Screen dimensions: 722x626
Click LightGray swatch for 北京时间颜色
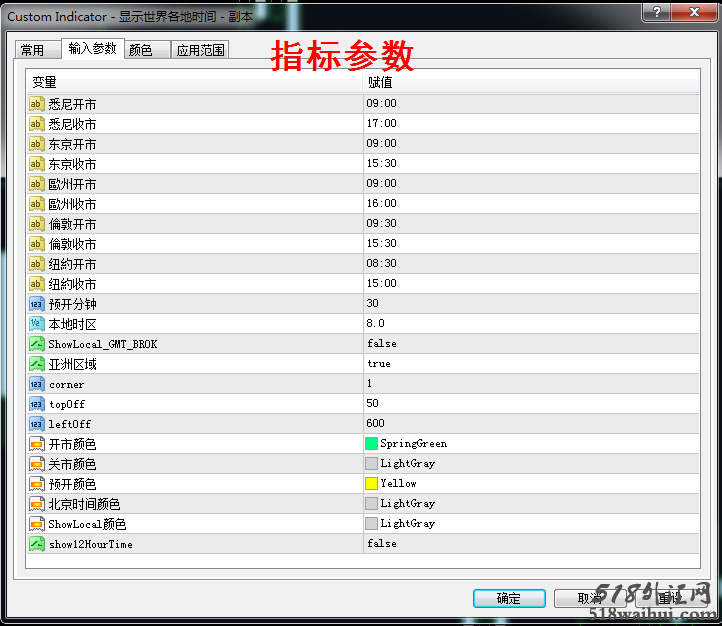coord(371,503)
